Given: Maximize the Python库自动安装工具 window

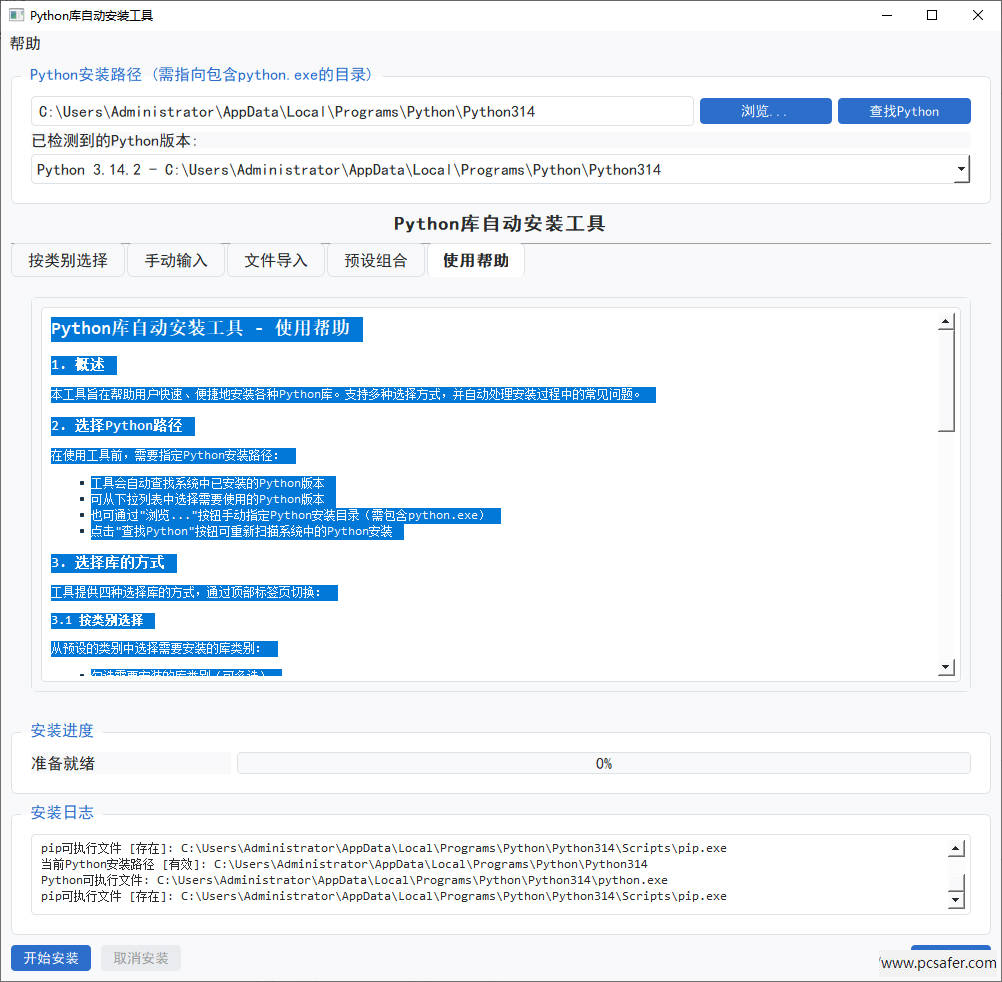Looking at the screenshot, I should [x=932, y=16].
